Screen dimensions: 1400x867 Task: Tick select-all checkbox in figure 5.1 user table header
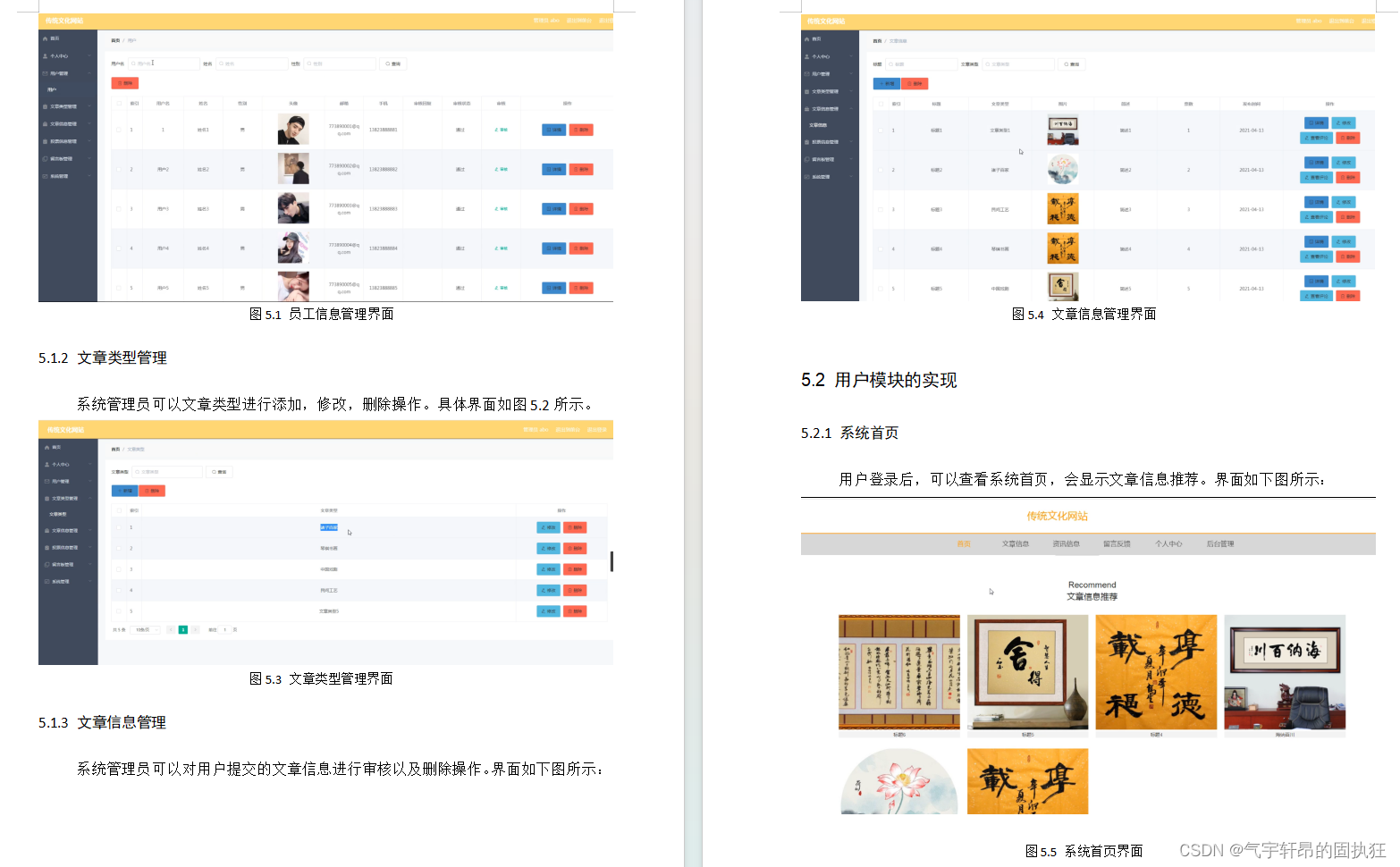click(118, 104)
